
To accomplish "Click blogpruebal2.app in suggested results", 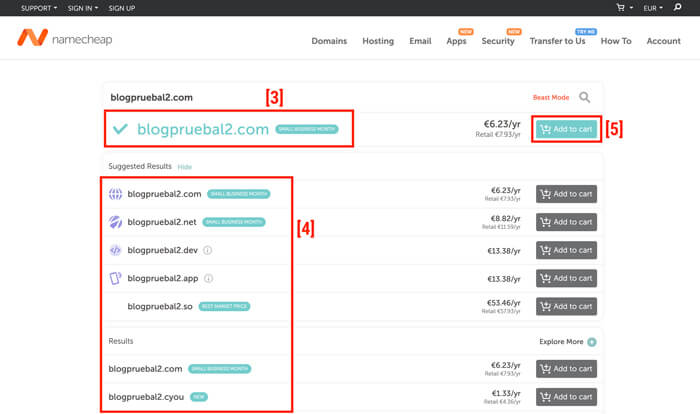I will [x=163, y=278].
